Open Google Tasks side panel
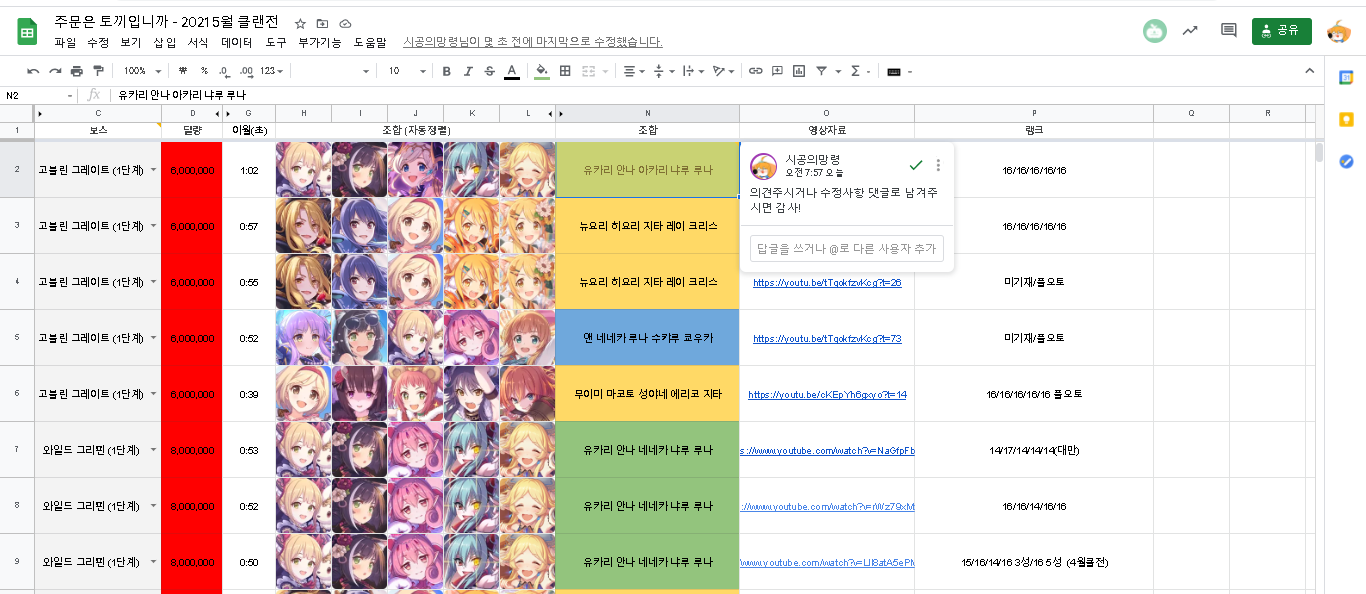The width and height of the screenshot is (1366, 594). click(1346, 161)
